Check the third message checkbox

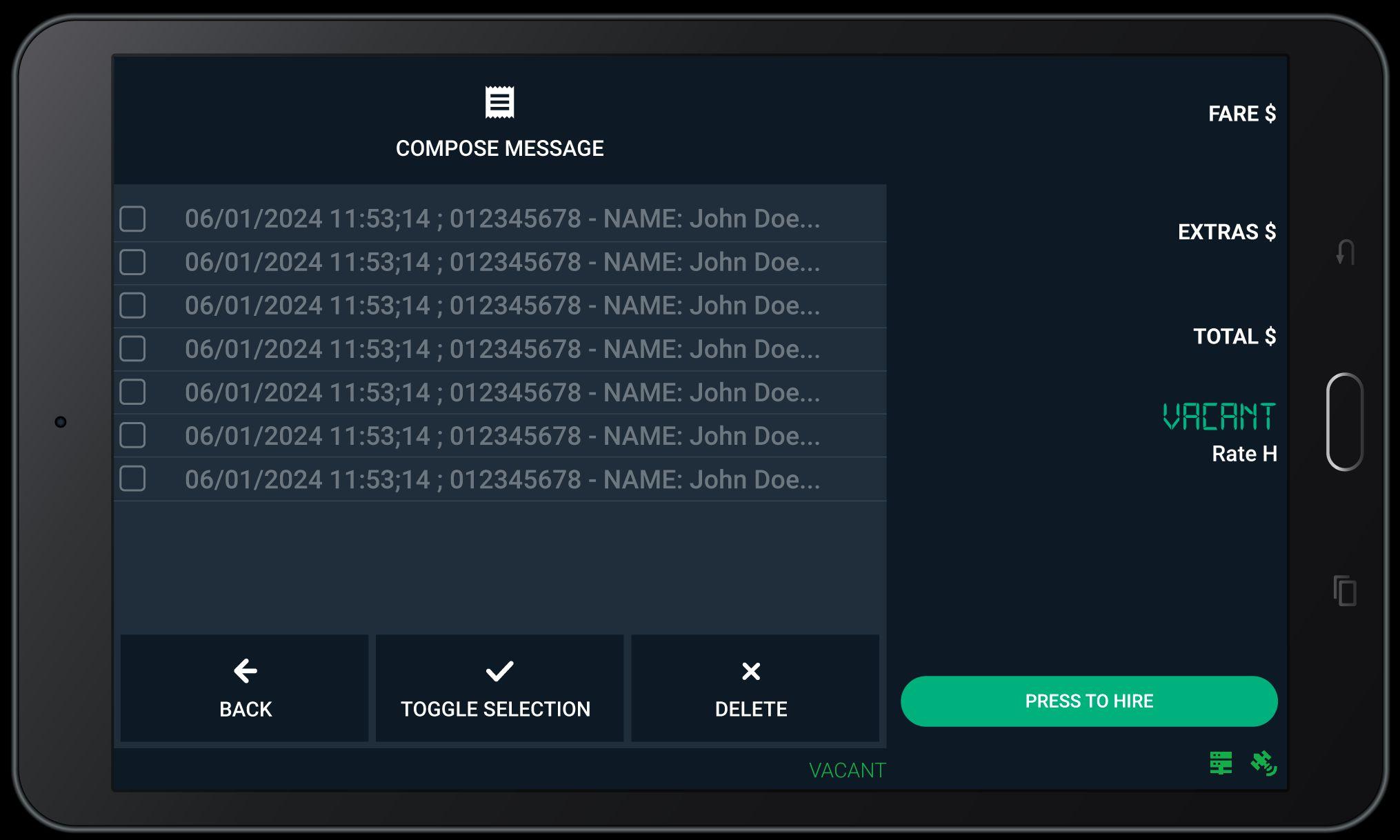[x=132, y=306]
